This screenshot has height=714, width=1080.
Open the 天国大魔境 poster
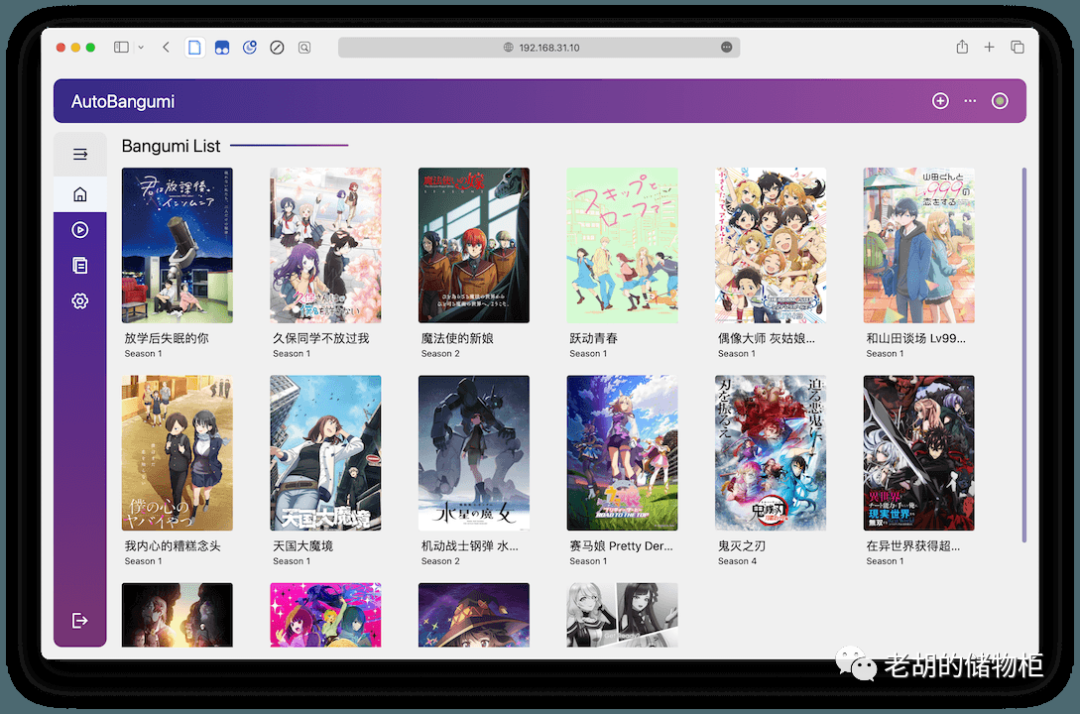(x=325, y=453)
